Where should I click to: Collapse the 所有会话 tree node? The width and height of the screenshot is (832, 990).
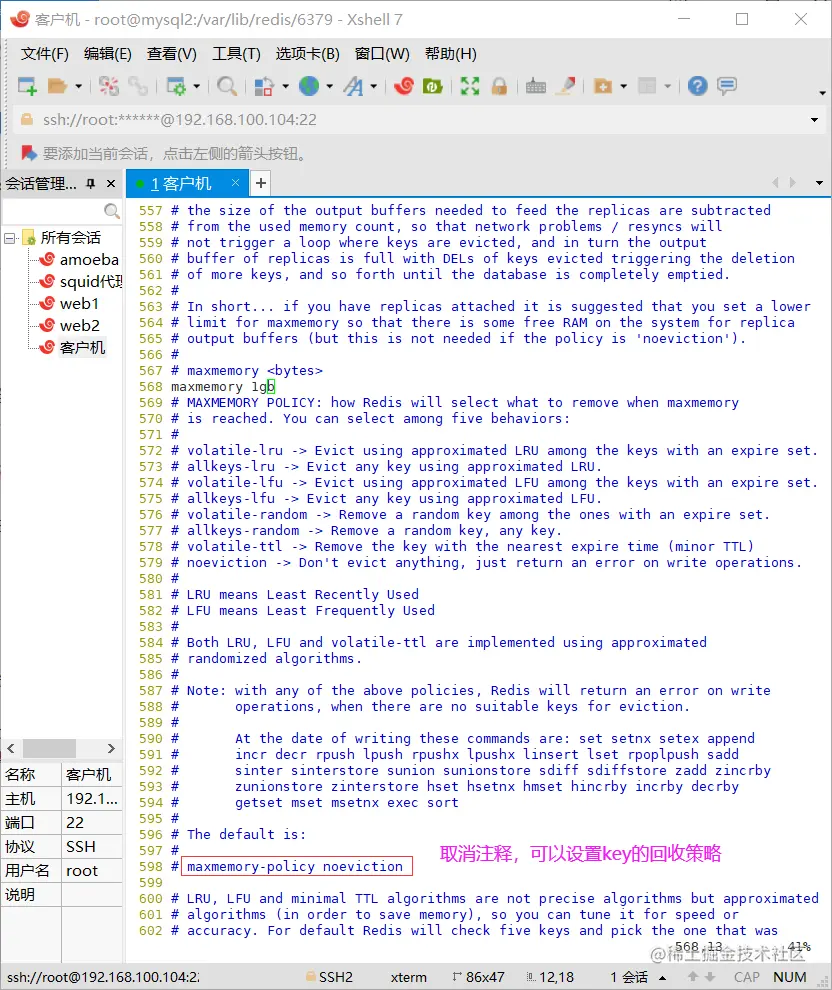9,238
